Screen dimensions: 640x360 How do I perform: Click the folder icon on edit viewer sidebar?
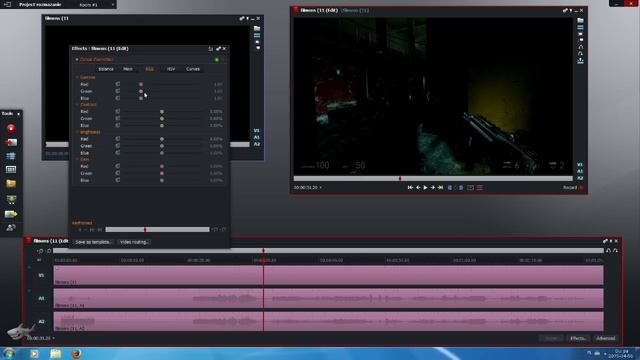pos(580,20)
